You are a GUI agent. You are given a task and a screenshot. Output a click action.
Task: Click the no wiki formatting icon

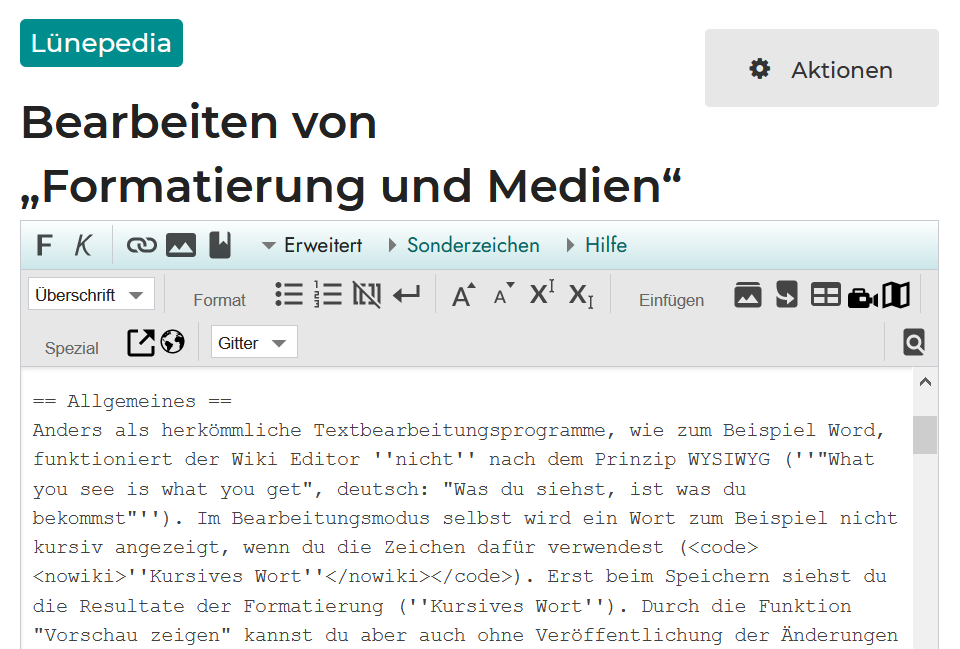367,294
